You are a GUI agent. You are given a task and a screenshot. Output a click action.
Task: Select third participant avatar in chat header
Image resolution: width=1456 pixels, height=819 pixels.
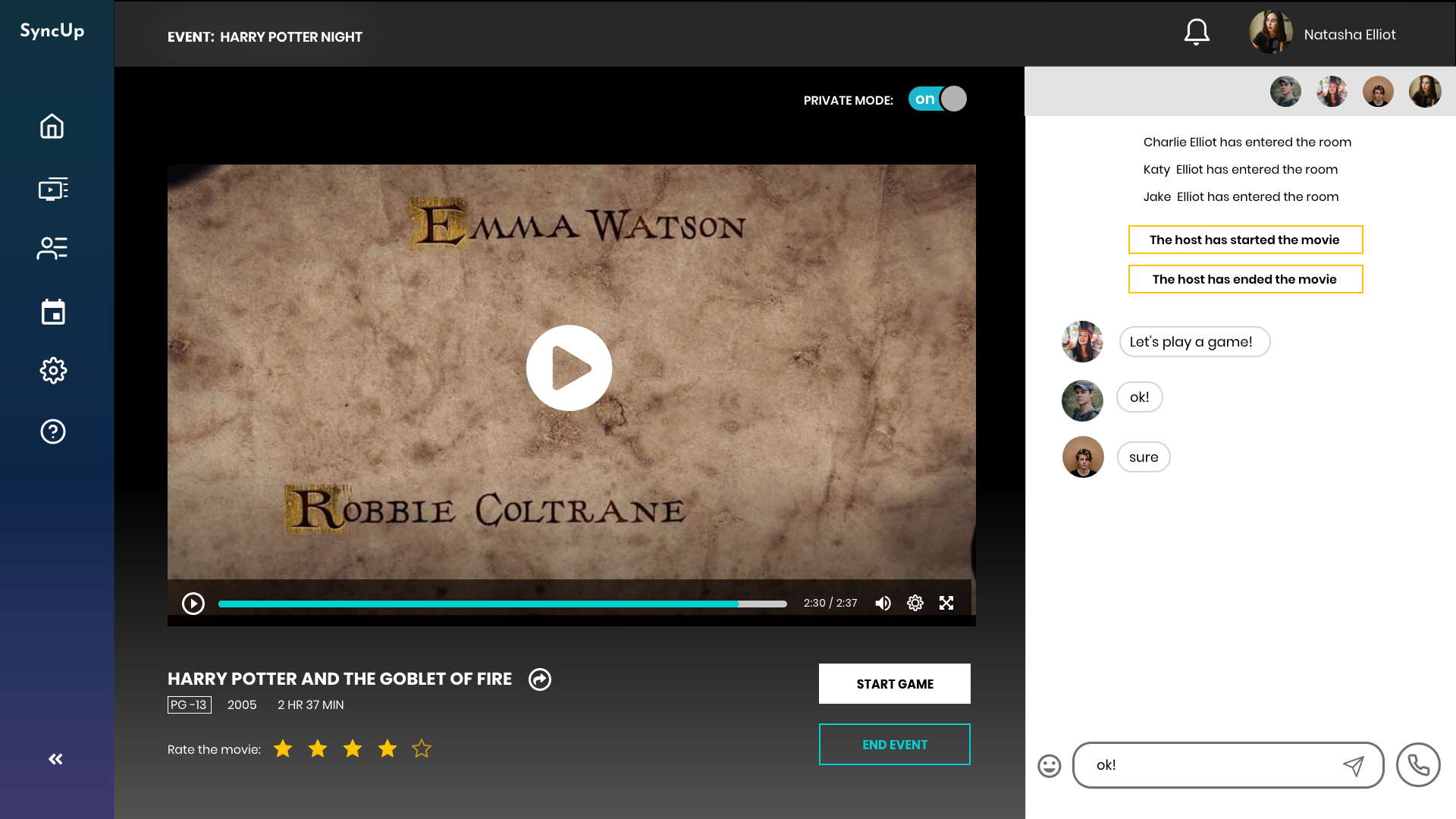click(x=1378, y=92)
